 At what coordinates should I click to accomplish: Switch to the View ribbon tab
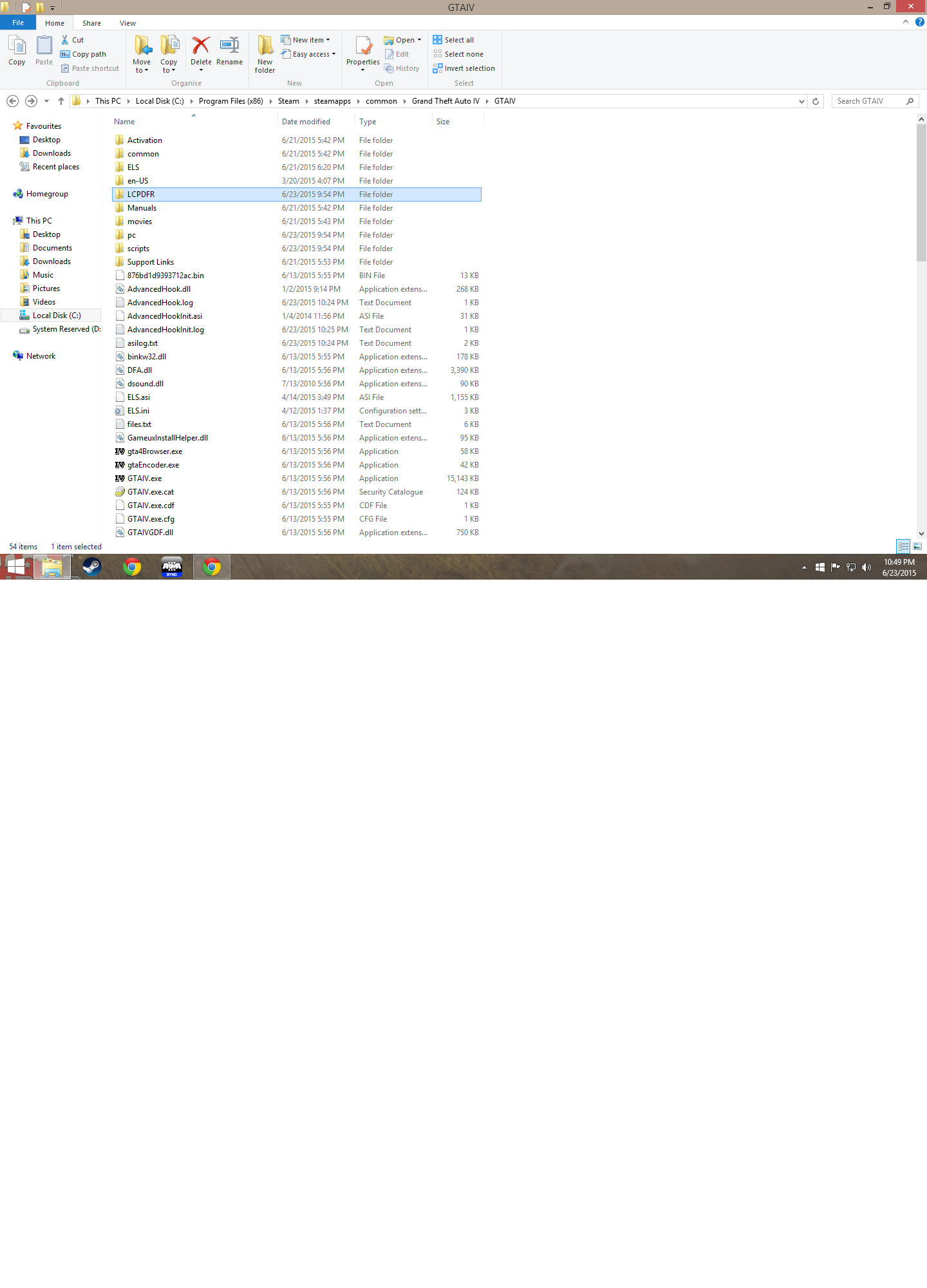(x=127, y=23)
